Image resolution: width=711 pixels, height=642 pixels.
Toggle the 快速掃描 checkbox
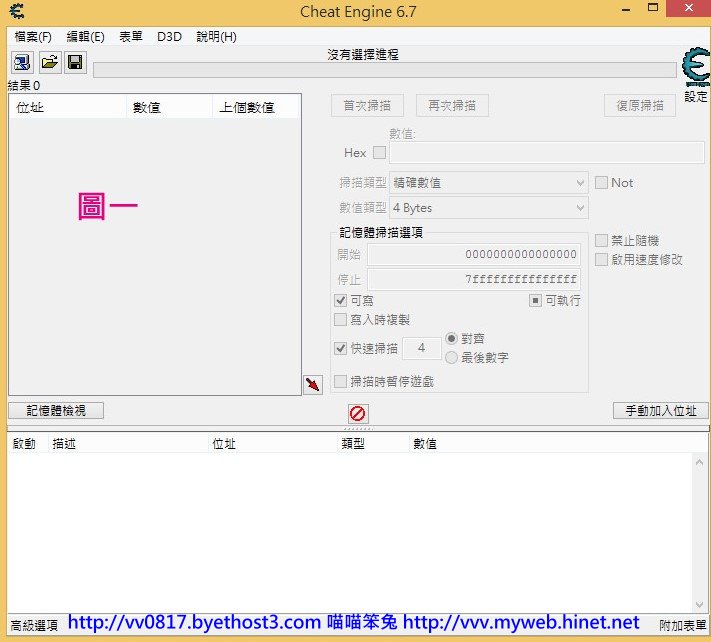pos(340,348)
